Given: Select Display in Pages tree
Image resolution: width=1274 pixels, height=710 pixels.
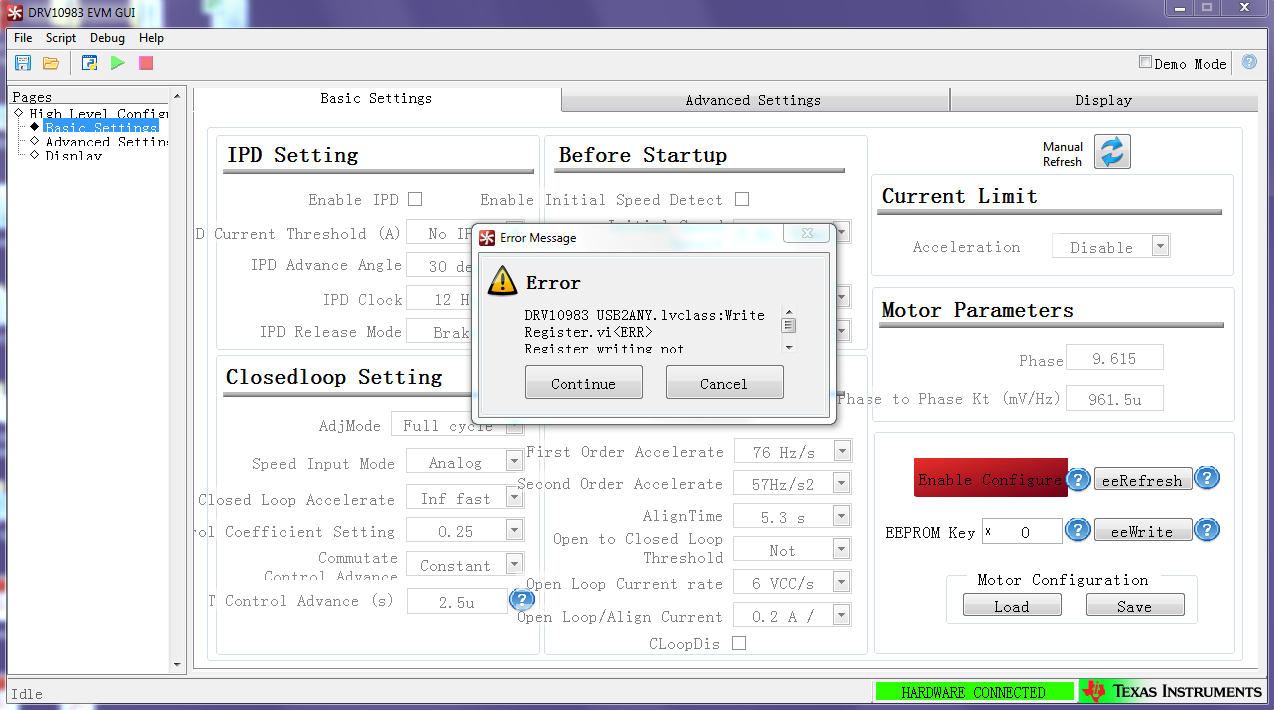Looking at the screenshot, I should [73, 155].
